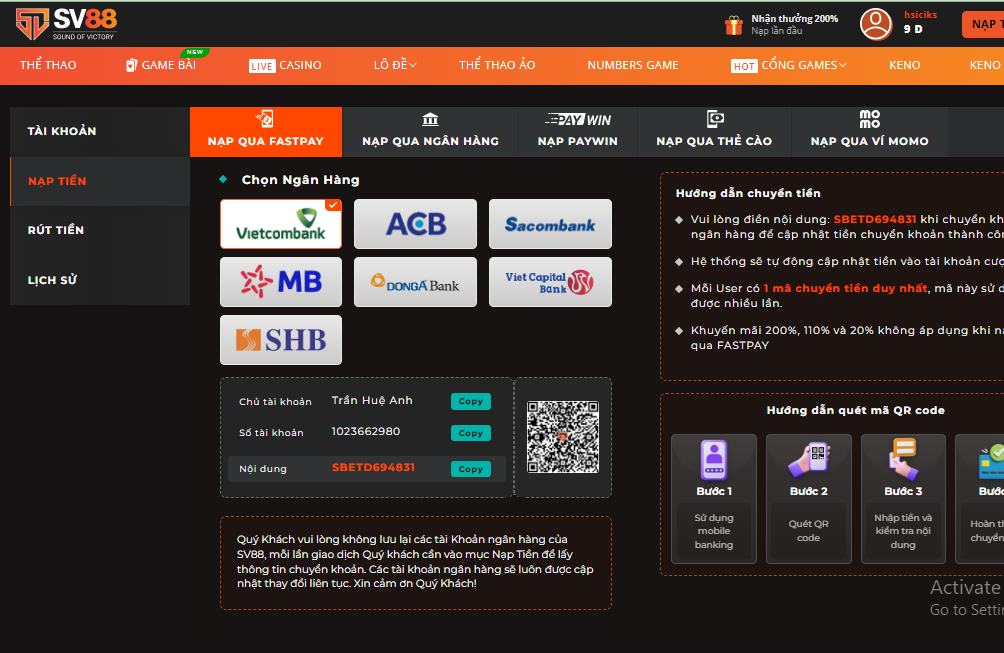Copy the Nội dung transfer code
Viewport: 1004px width, 653px height.
pos(471,469)
